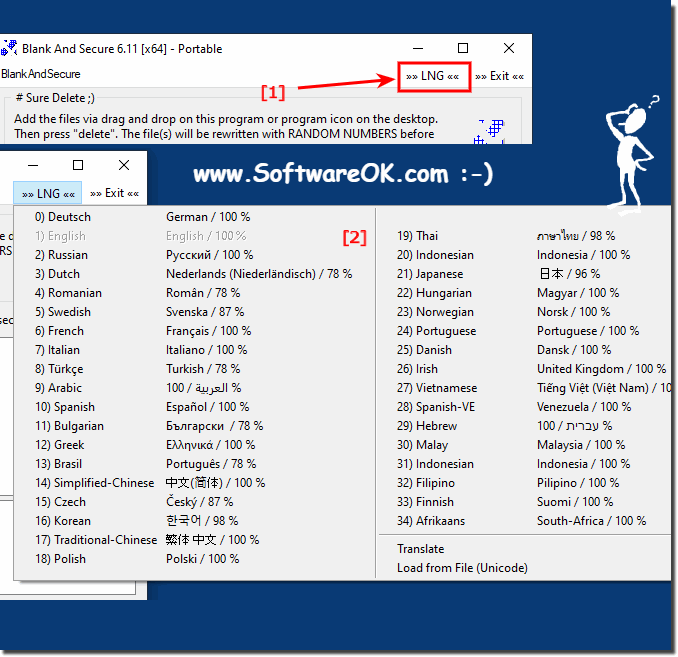Select 0) Deutsch language
The width and height of the screenshot is (678, 657).
tap(195, 217)
